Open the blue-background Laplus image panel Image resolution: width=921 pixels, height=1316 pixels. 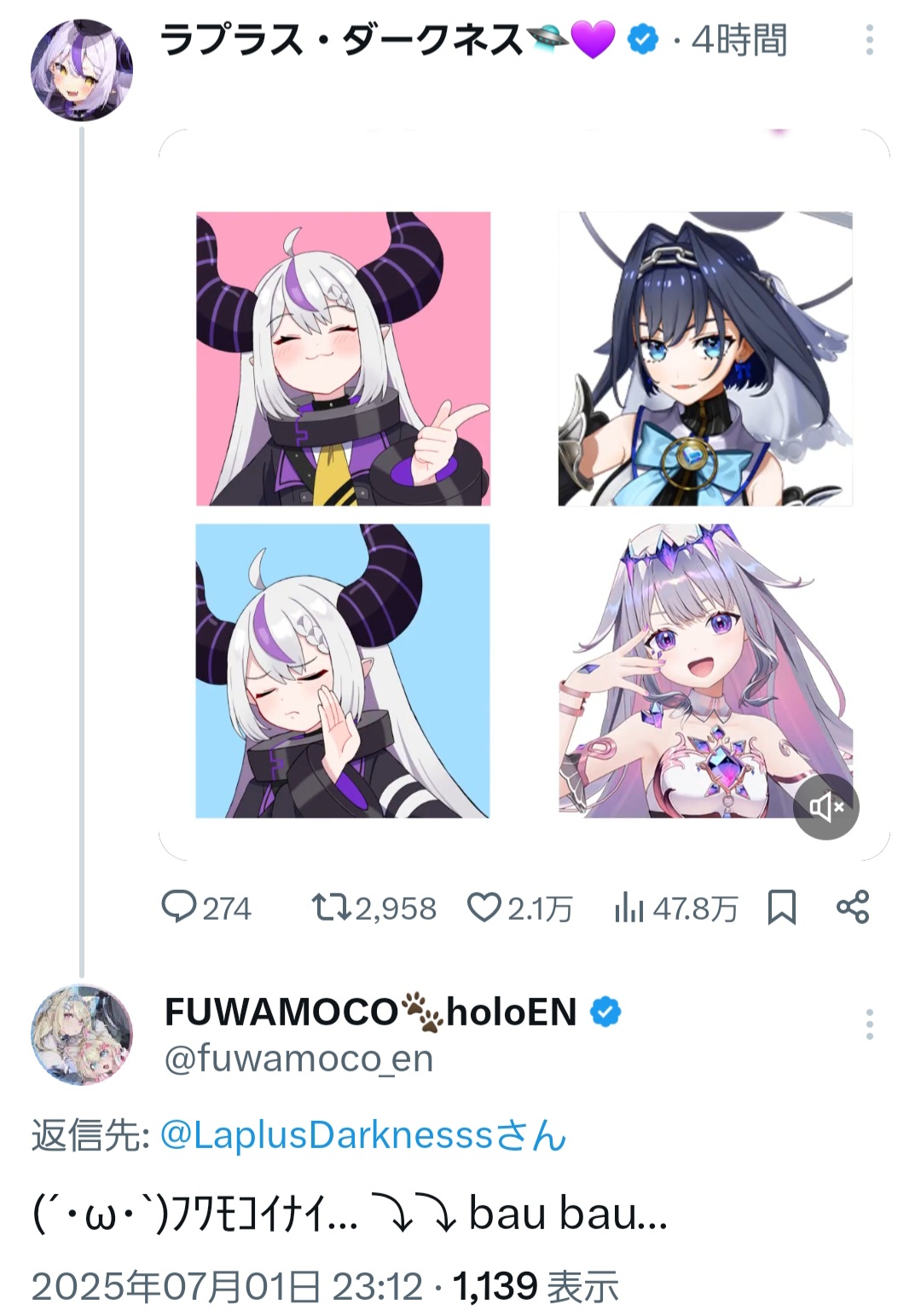343,671
